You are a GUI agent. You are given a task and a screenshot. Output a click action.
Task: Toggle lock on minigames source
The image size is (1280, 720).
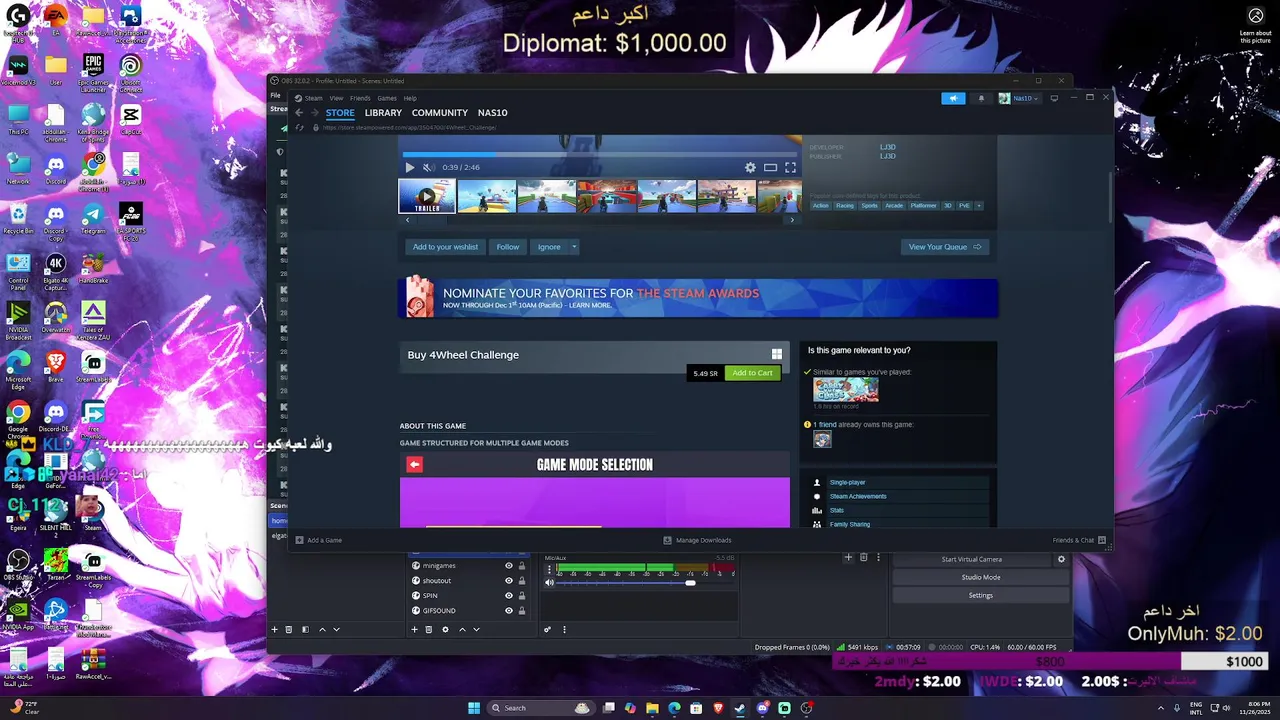(521, 566)
